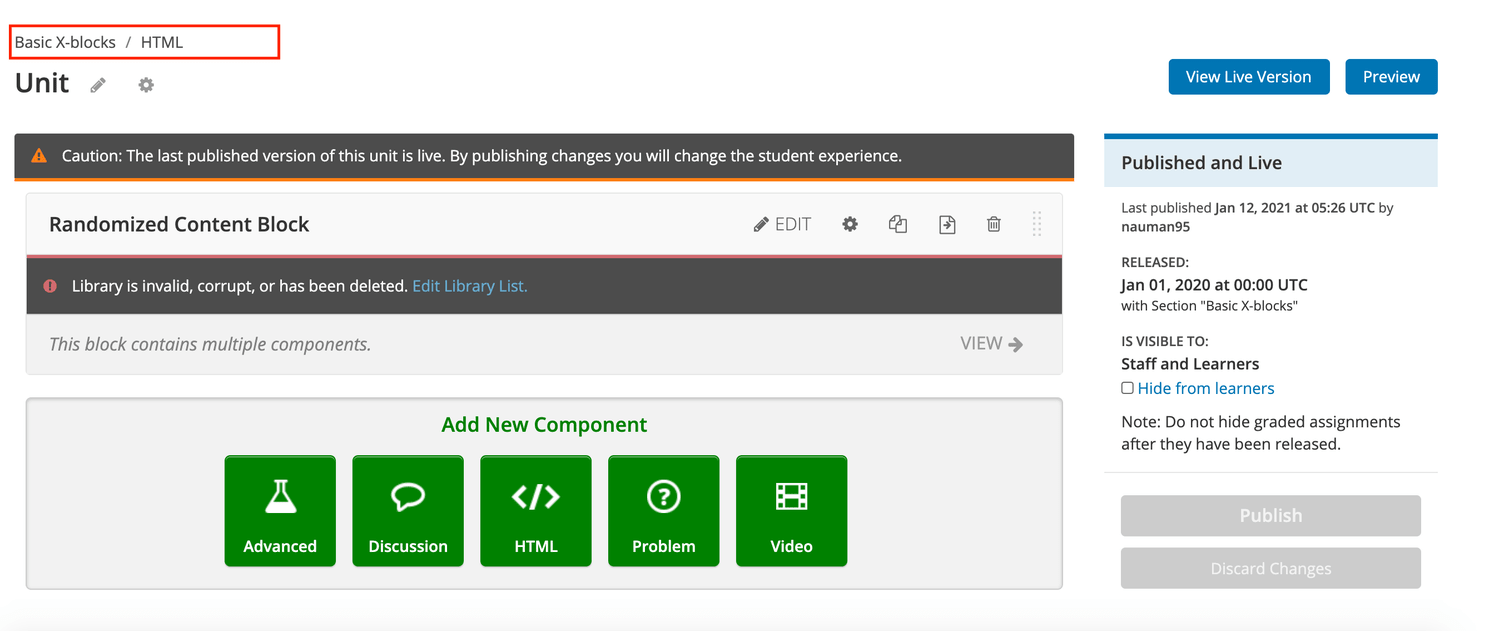
Task: Click the 'Staff and Learners' visibility text
Action: tap(1190, 364)
